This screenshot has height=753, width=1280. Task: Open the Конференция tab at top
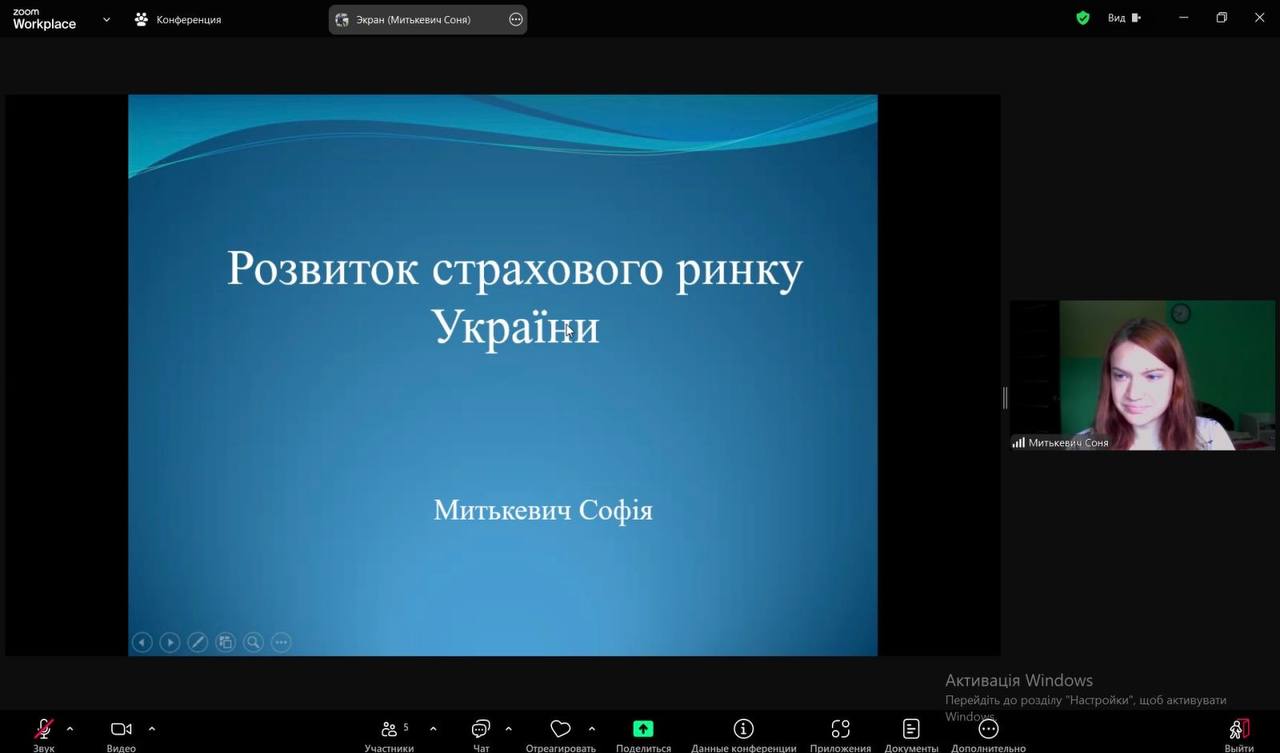pos(178,19)
